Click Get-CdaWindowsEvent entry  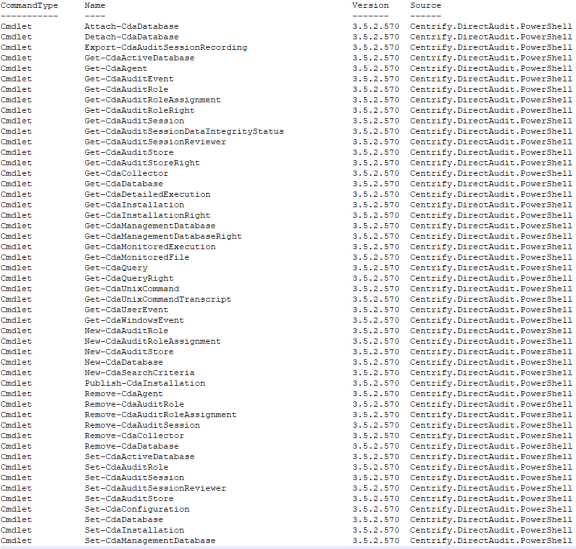[x=134, y=320]
